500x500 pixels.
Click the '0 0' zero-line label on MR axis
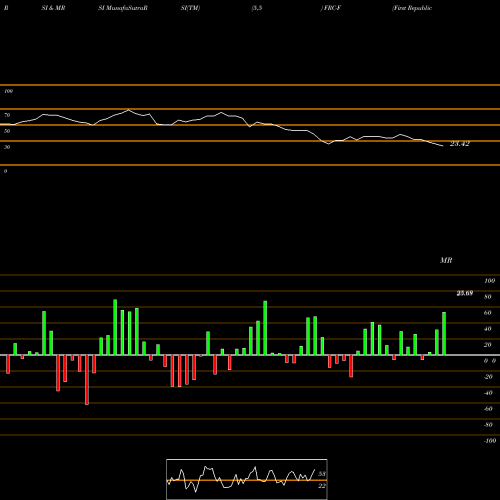(x=490, y=361)
